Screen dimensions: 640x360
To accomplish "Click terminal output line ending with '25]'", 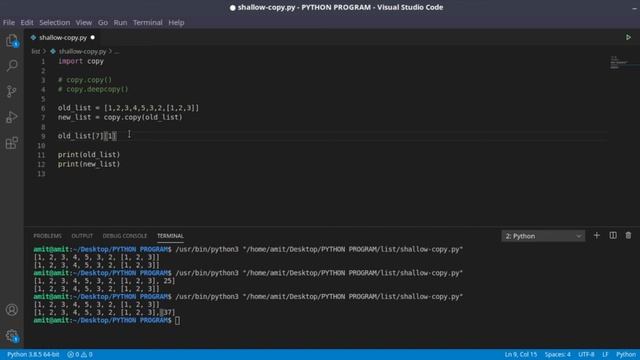I will click(x=104, y=281).
